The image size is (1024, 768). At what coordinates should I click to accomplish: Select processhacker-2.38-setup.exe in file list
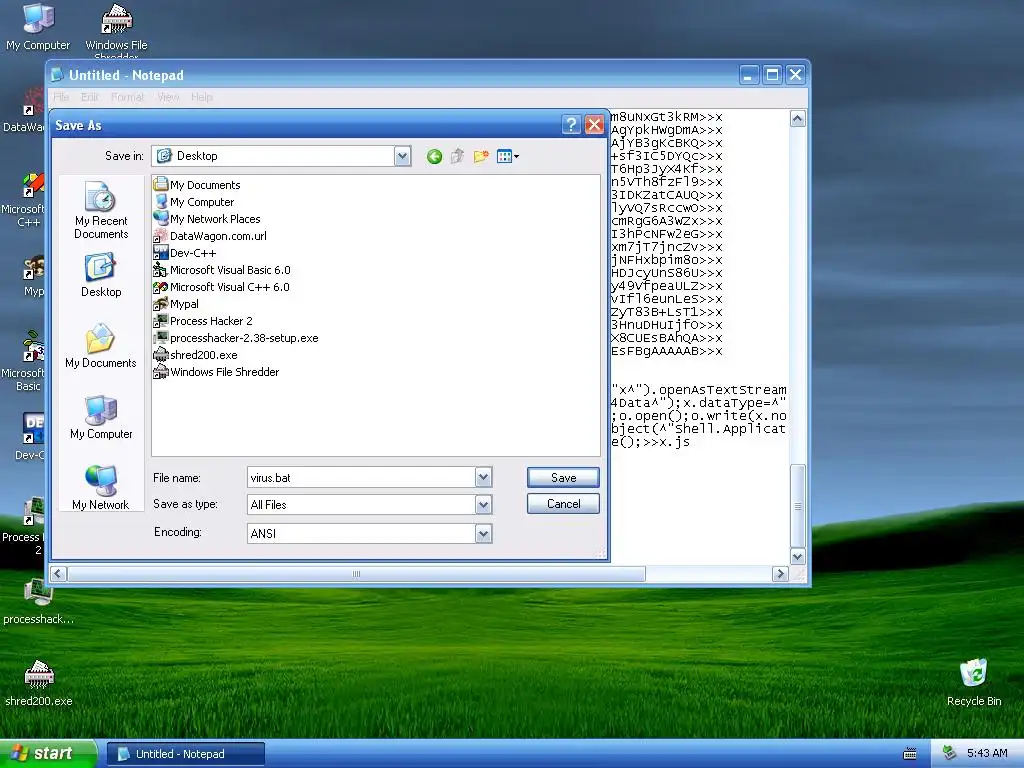click(x=236, y=338)
